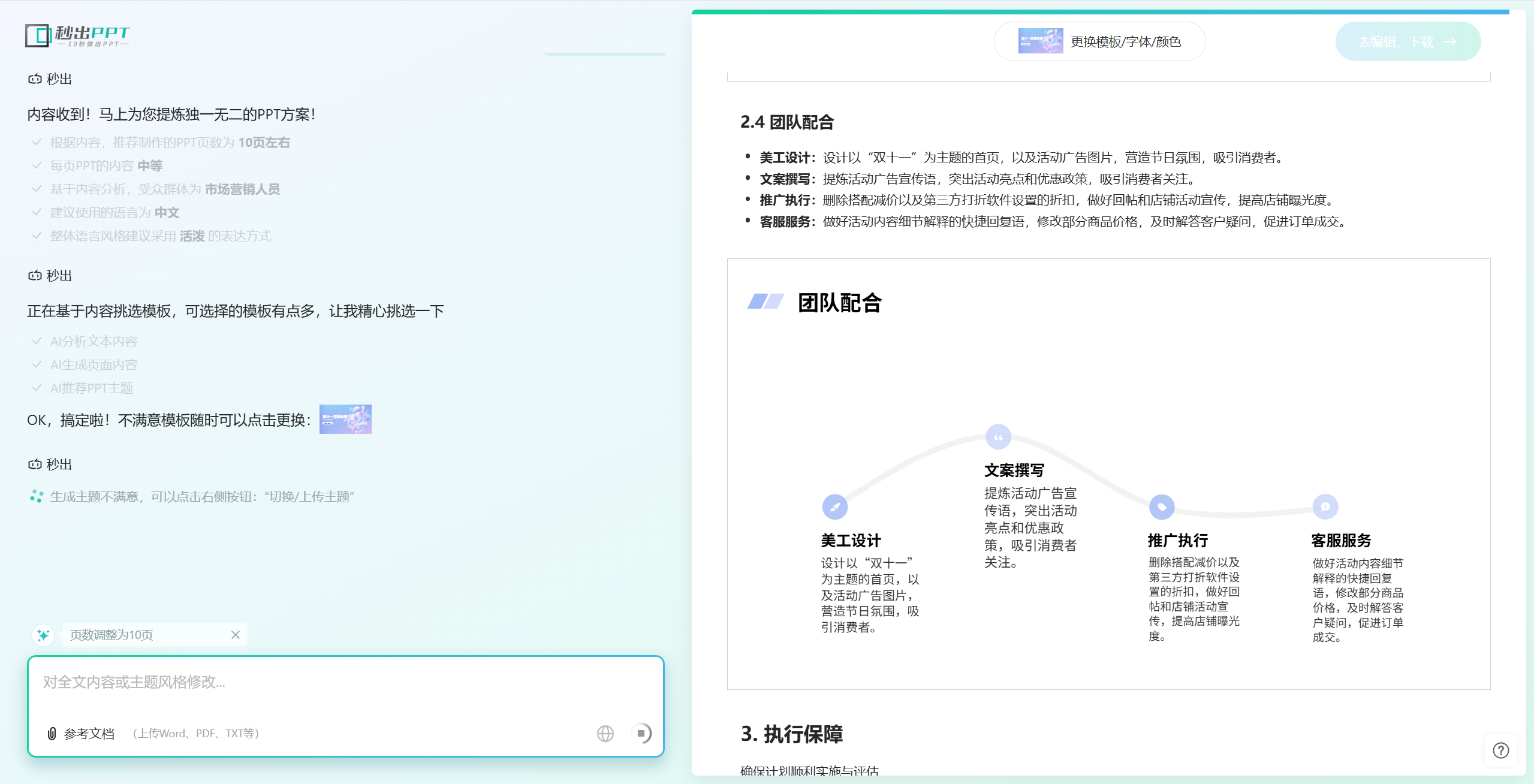Click the sparkle AI suggestion icon
Viewport: 1534px width, 784px height.
pyautogui.click(x=43, y=635)
